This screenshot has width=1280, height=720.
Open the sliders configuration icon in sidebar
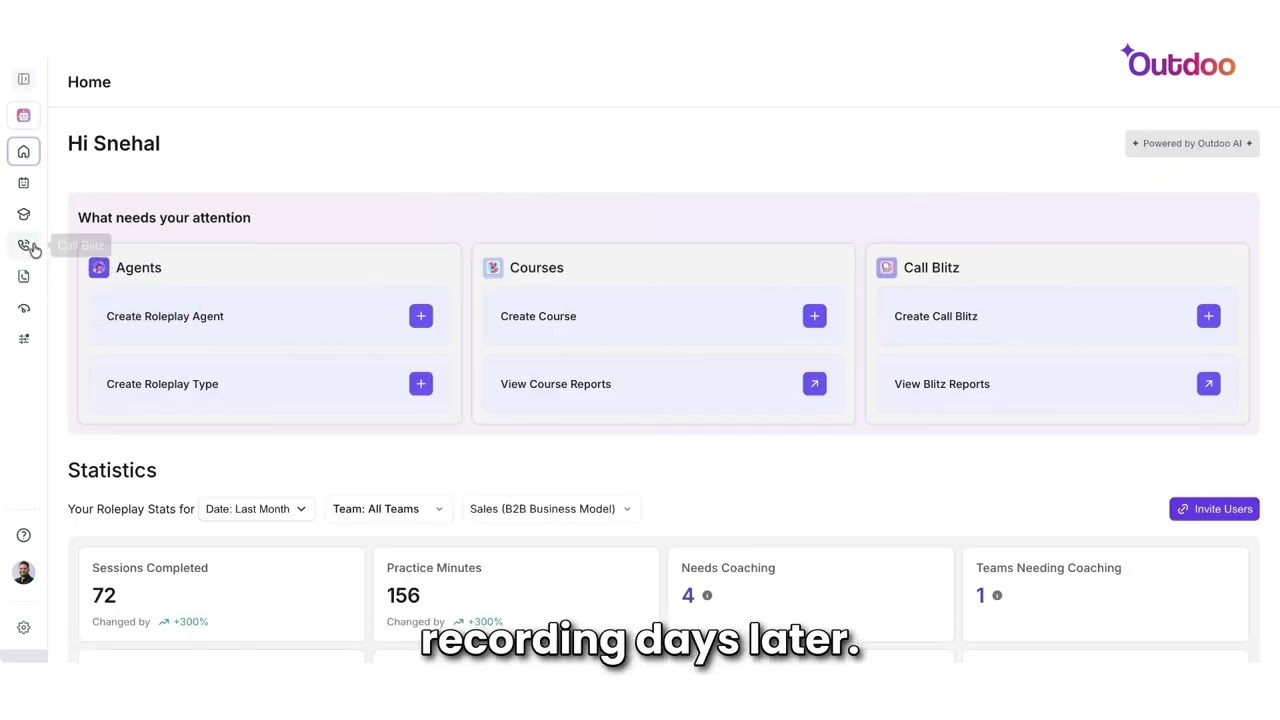click(23, 339)
